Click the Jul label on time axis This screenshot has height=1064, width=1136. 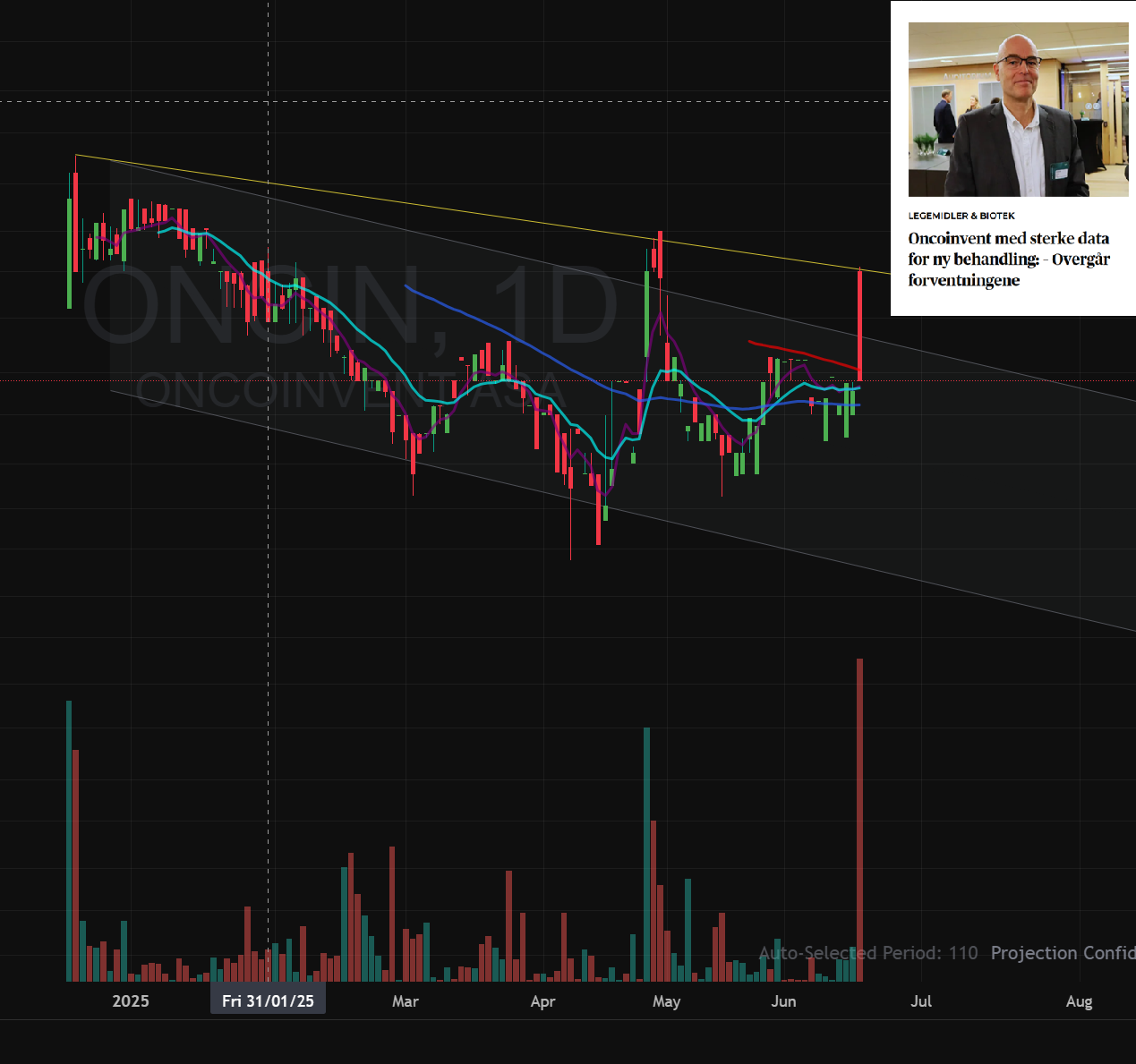[921, 1001]
